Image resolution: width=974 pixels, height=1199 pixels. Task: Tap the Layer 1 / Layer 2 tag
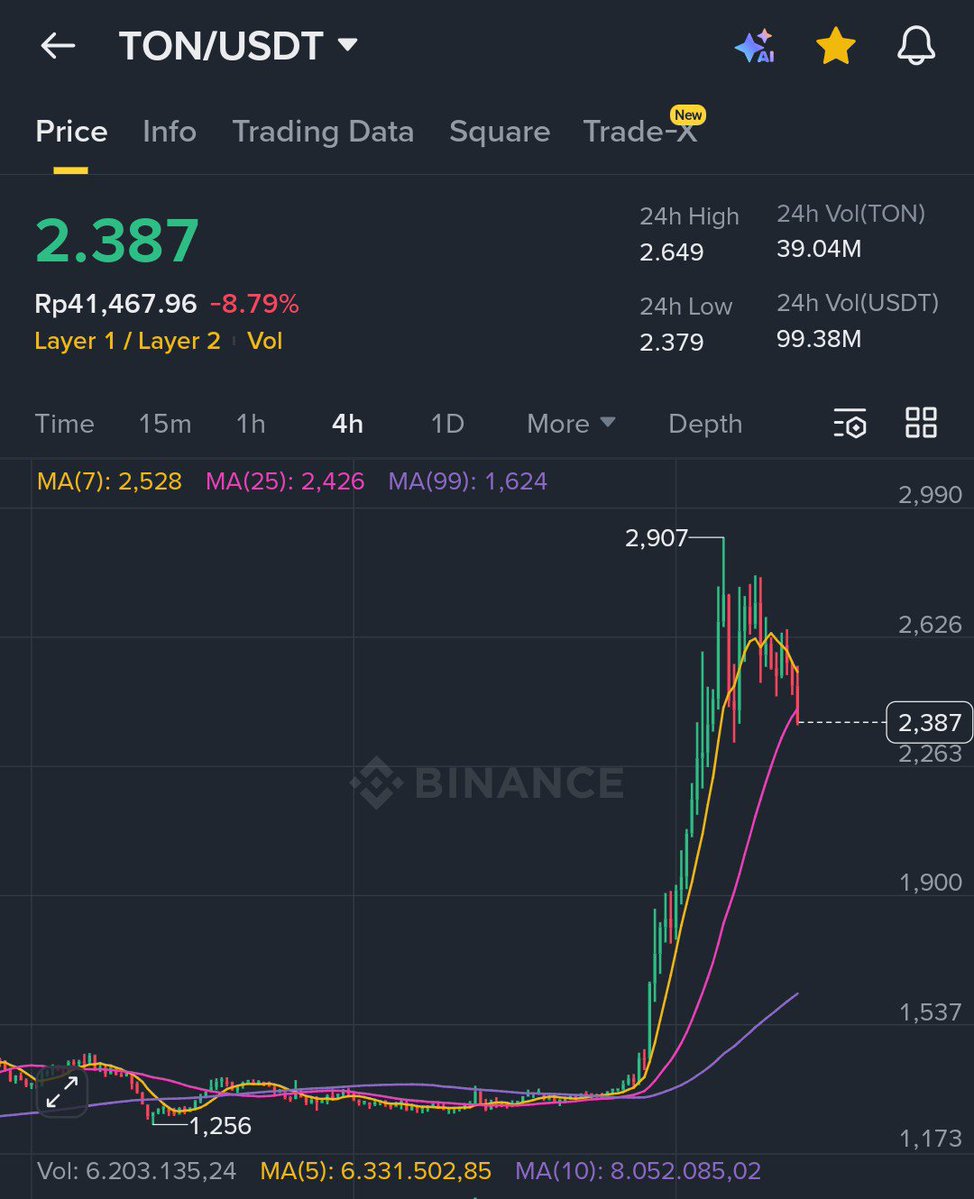[x=128, y=340]
